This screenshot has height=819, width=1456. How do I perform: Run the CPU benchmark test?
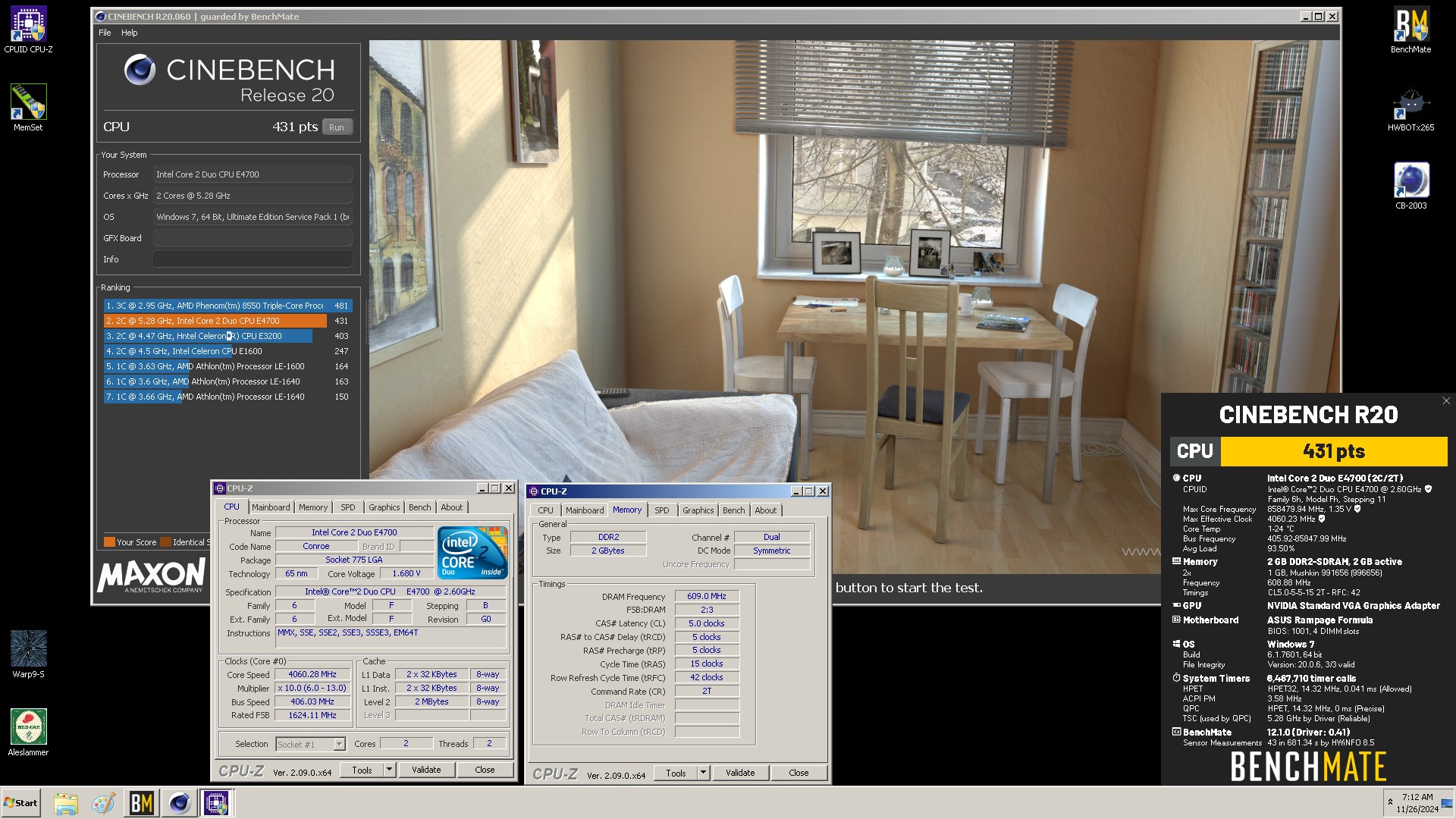(337, 127)
